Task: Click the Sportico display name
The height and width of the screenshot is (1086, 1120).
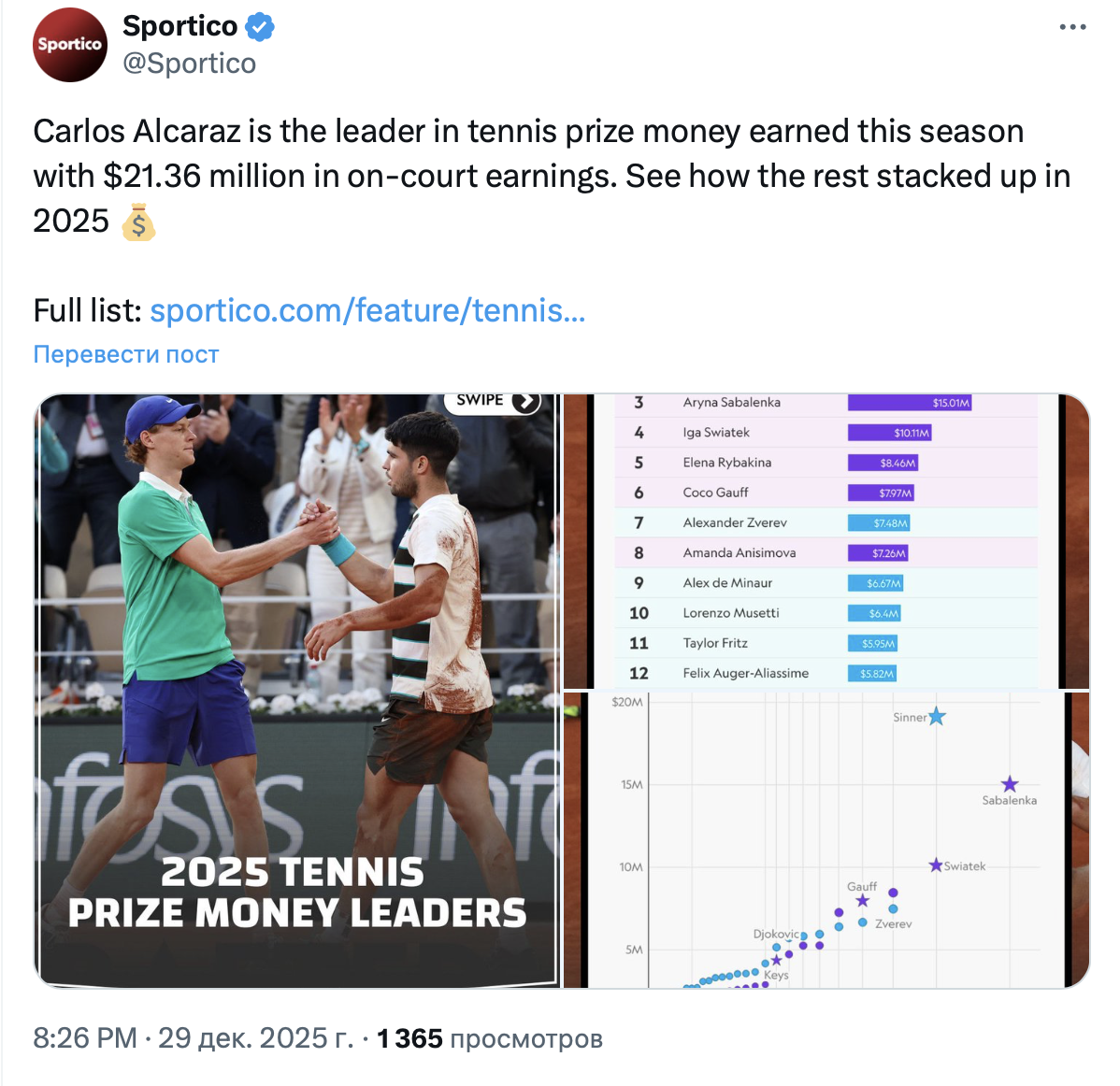Action: tap(179, 26)
